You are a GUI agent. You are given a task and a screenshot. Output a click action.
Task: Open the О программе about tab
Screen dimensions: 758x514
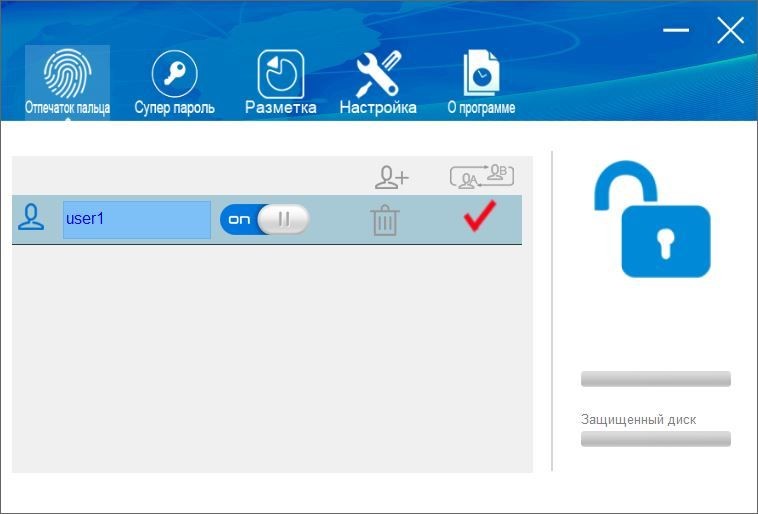[481, 82]
